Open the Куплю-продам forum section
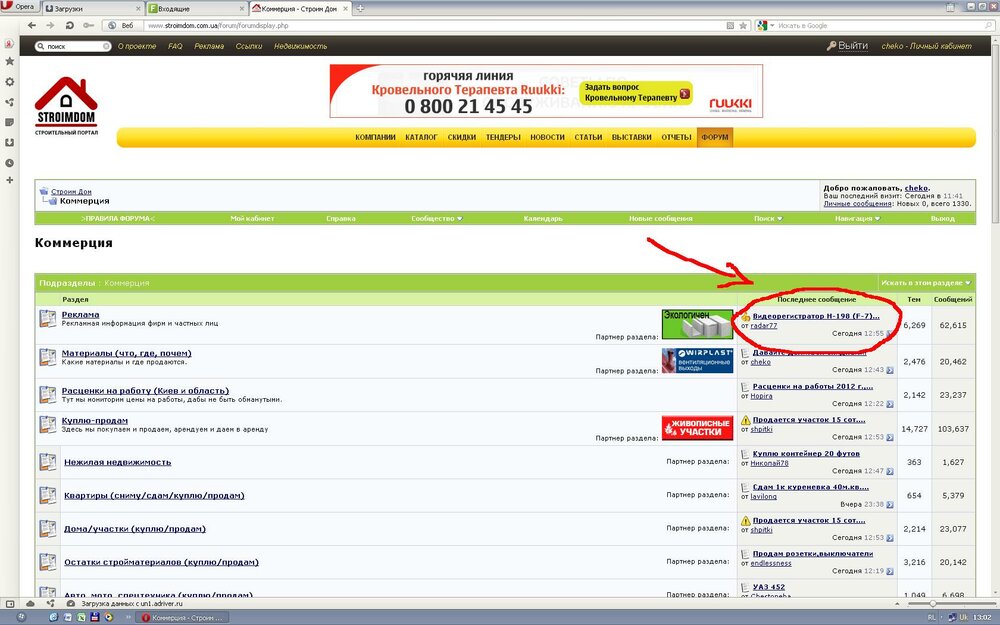1000x625 pixels. (94, 421)
